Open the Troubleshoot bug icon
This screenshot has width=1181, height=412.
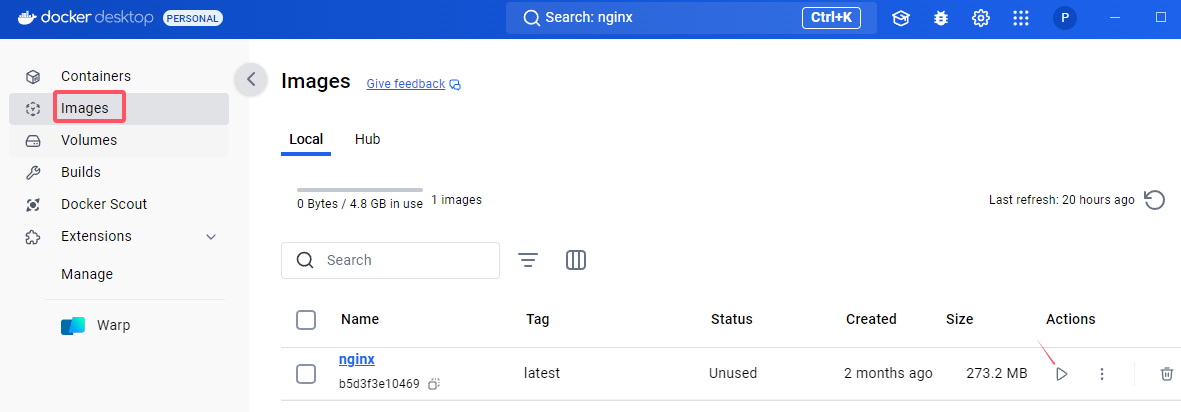tap(941, 18)
